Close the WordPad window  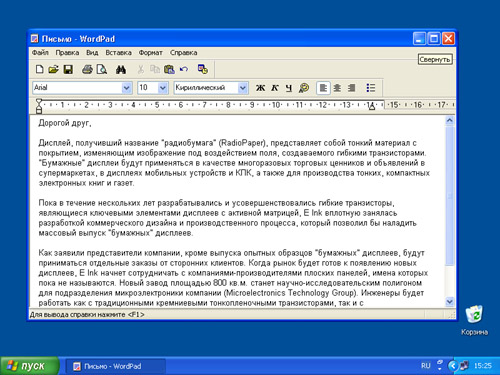[x=448, y=39]
